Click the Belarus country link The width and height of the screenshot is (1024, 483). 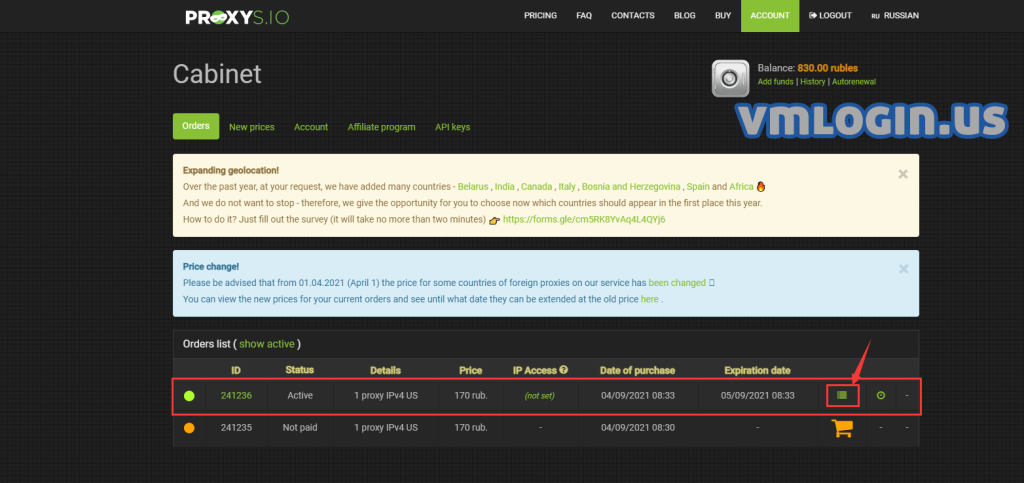click(473, 187)
